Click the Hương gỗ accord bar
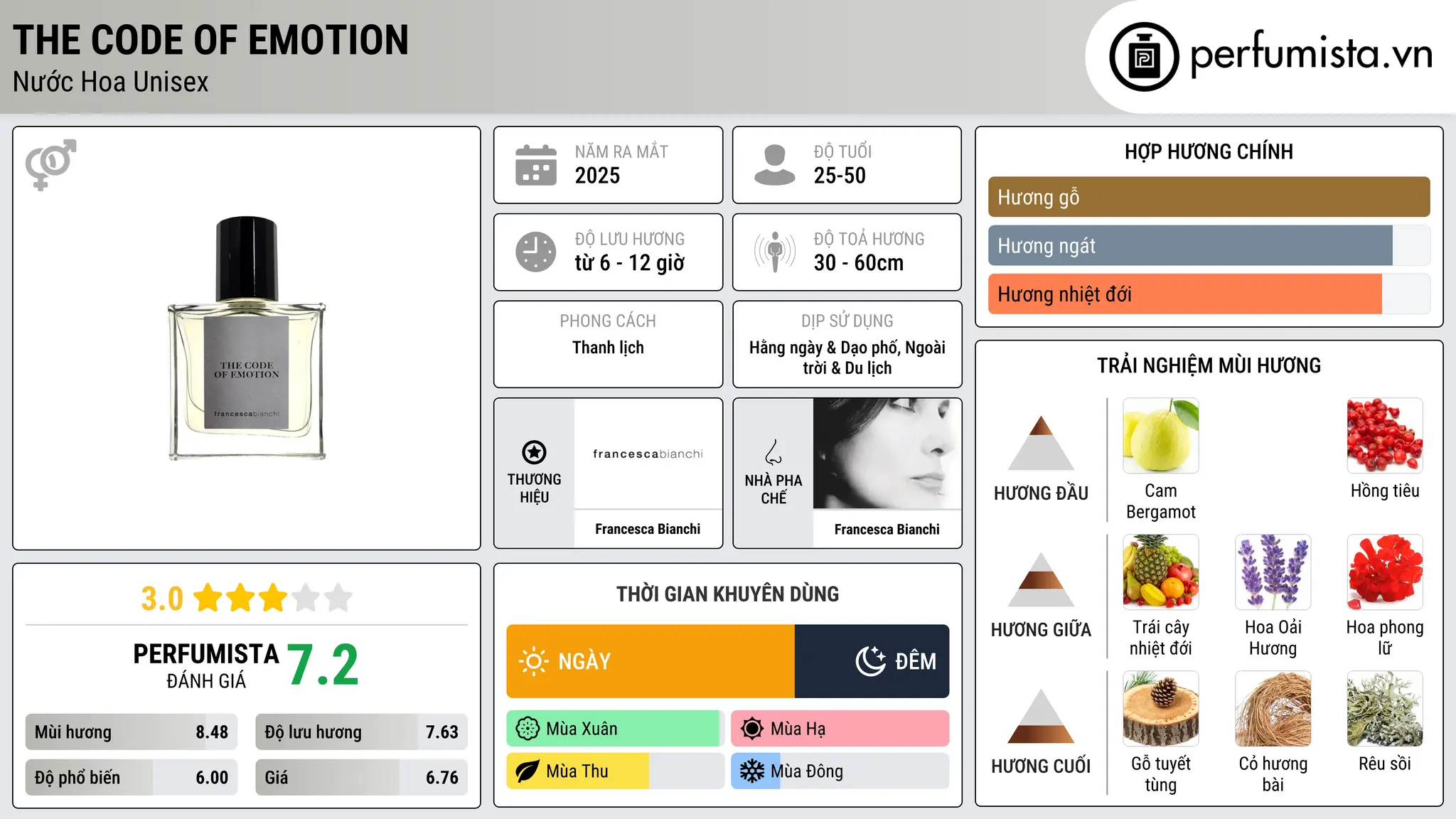The height and width of the screenshot is (819, 1456). pos(1209,197)
